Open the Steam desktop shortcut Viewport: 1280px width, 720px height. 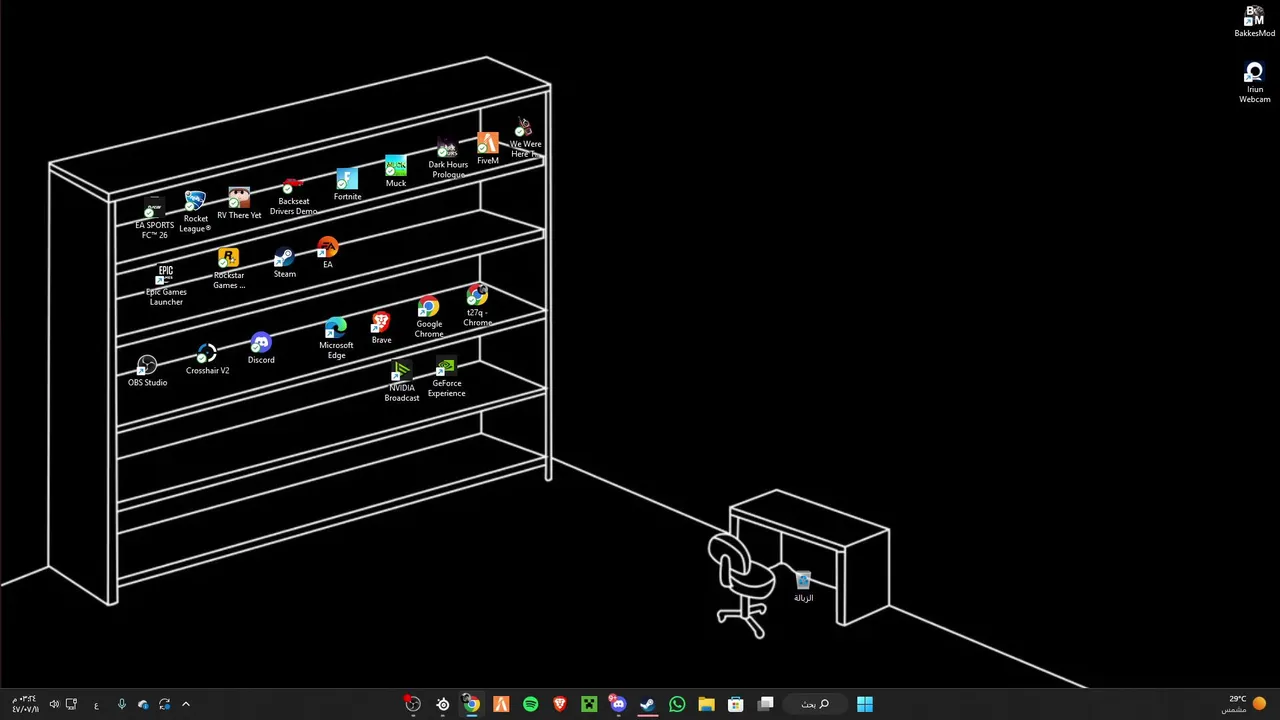pos(284,264)
